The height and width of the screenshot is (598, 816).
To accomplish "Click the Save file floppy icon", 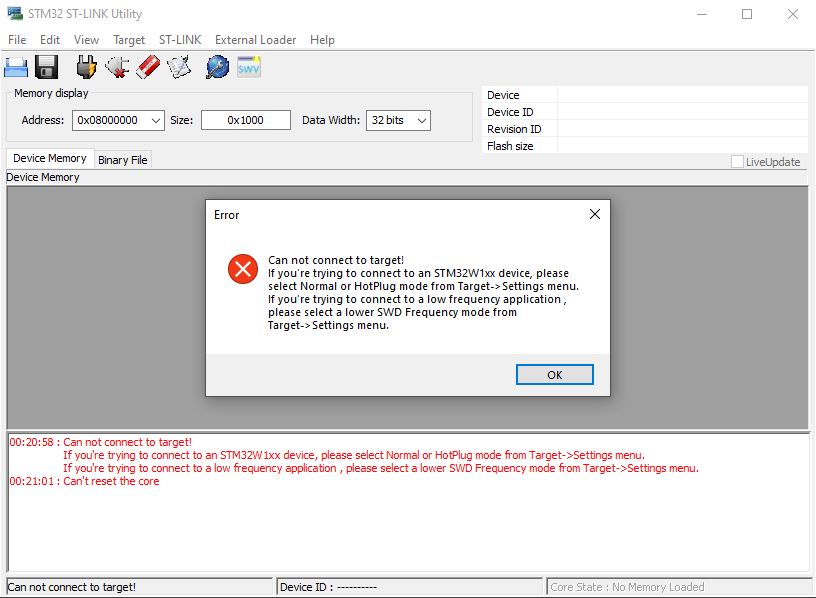I will tap(47, 67).
